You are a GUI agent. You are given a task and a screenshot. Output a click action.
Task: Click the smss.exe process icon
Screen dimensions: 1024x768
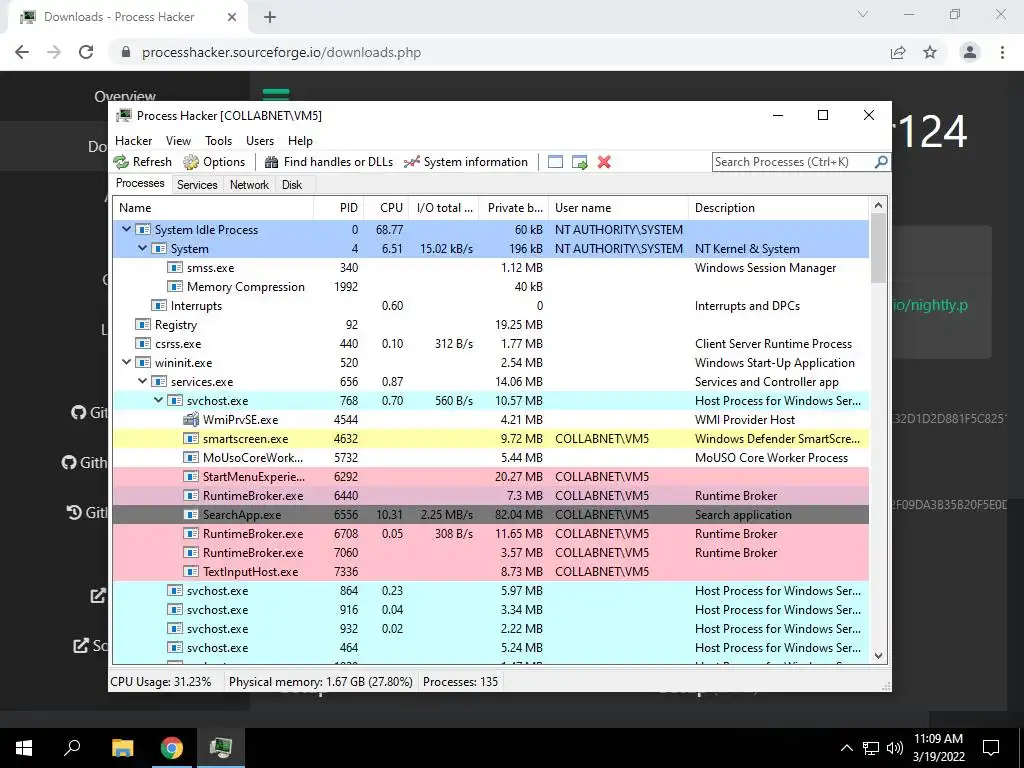pyautogui.click(x=174, y=268)
